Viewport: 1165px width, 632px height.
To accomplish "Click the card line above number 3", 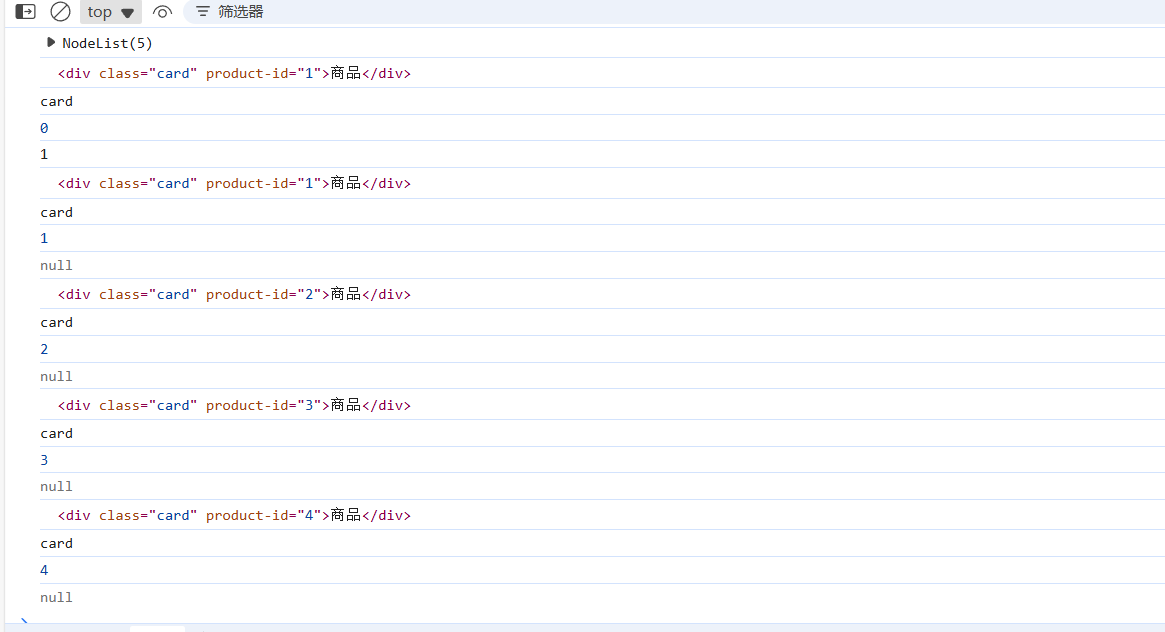I will pyautogui.click(x=56, y=433).
